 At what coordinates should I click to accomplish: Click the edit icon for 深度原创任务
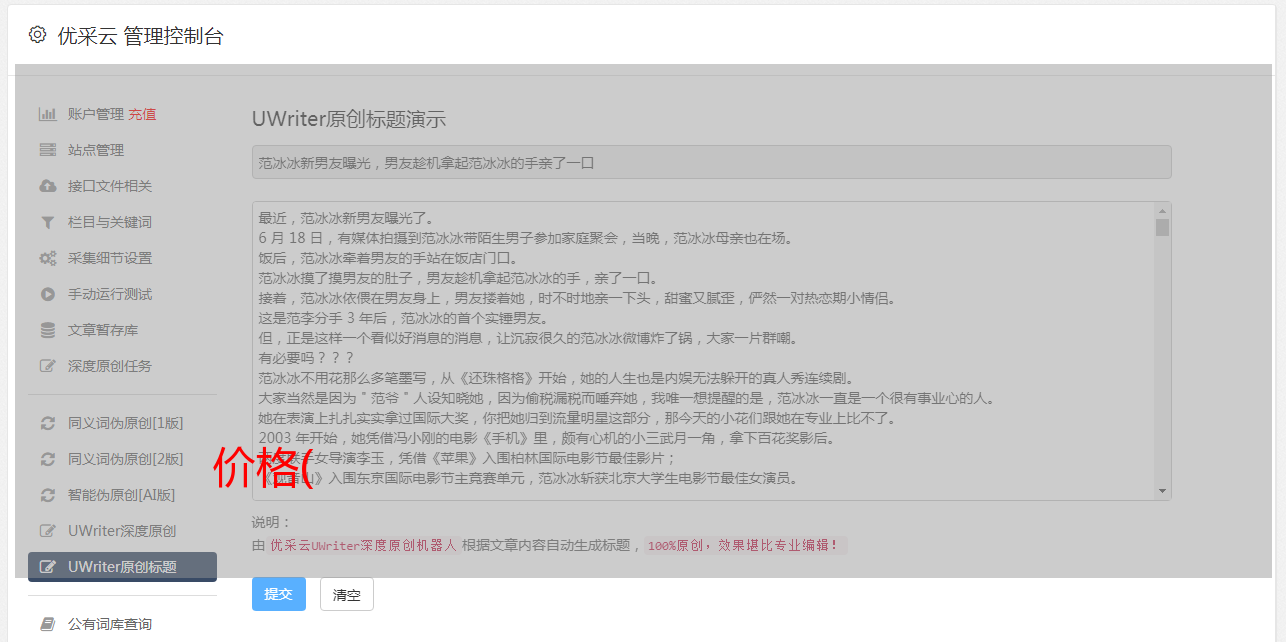pyautogui.click(x=47, y=366)
